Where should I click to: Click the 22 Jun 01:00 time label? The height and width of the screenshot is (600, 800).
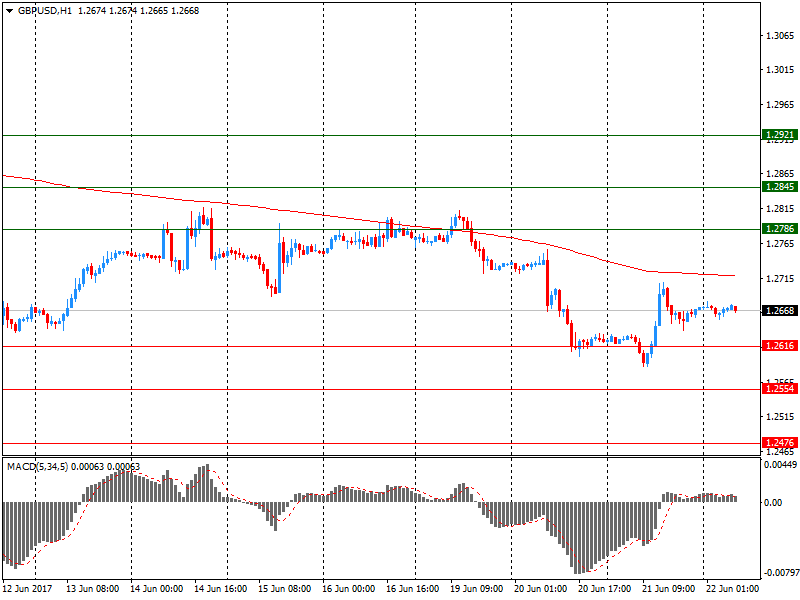pyautogui.click(x=732, y=589)
